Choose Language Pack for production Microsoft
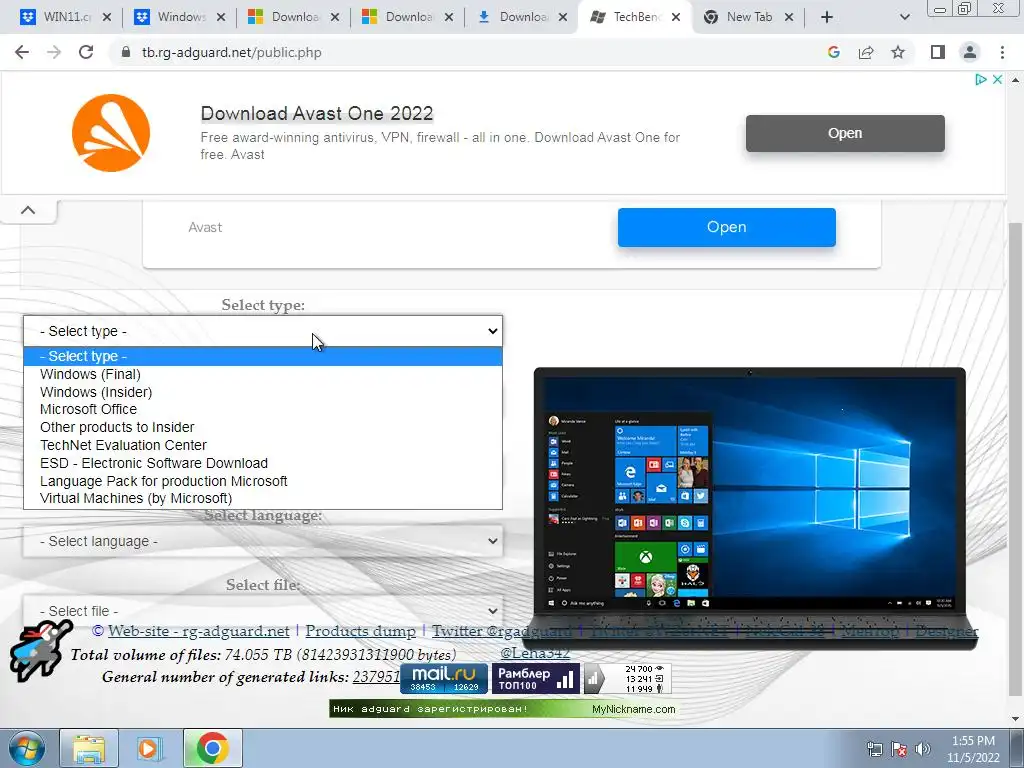Image resolution: width=1024 pixels, height=768 pixels. click(263, 481)
